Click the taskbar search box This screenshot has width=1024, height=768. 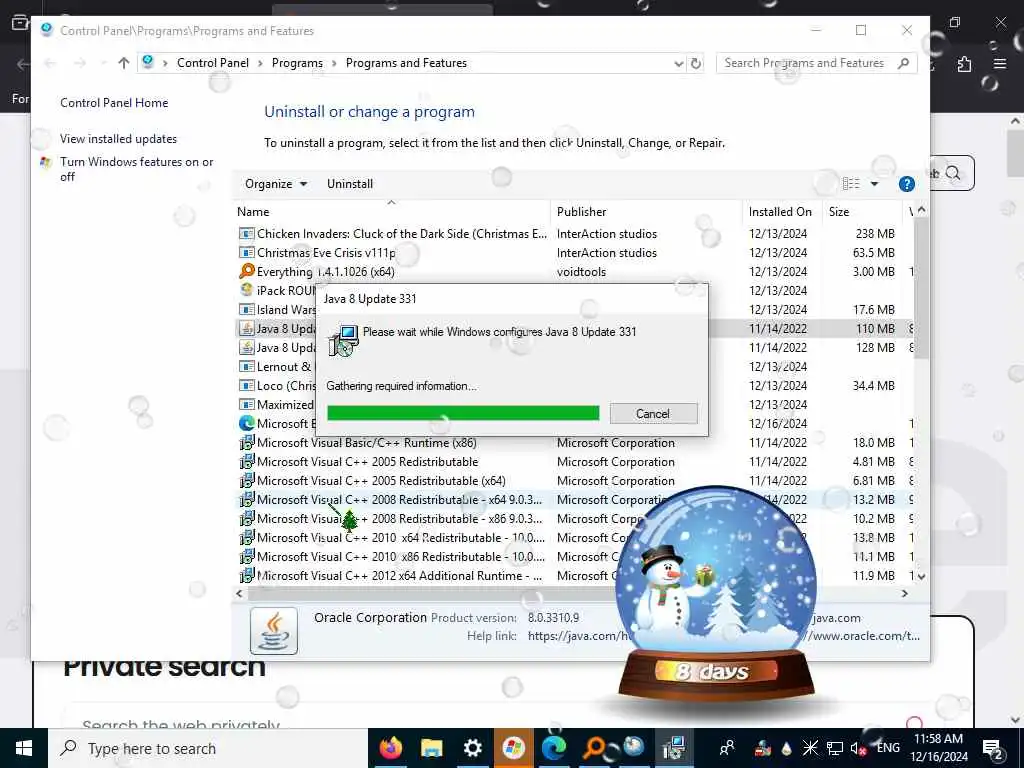[208, 748]
